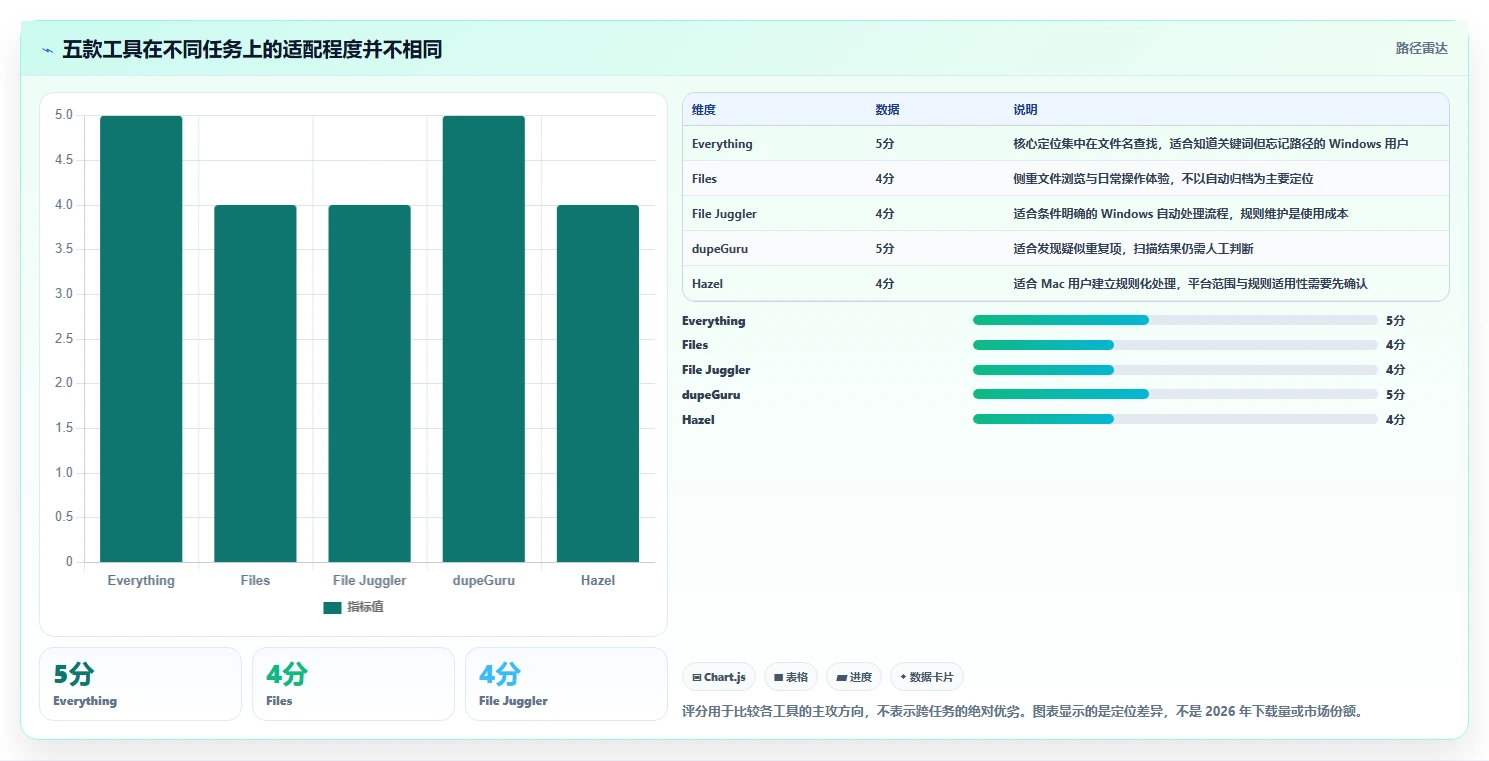Select the 表格 chip

tap(791, 677)
